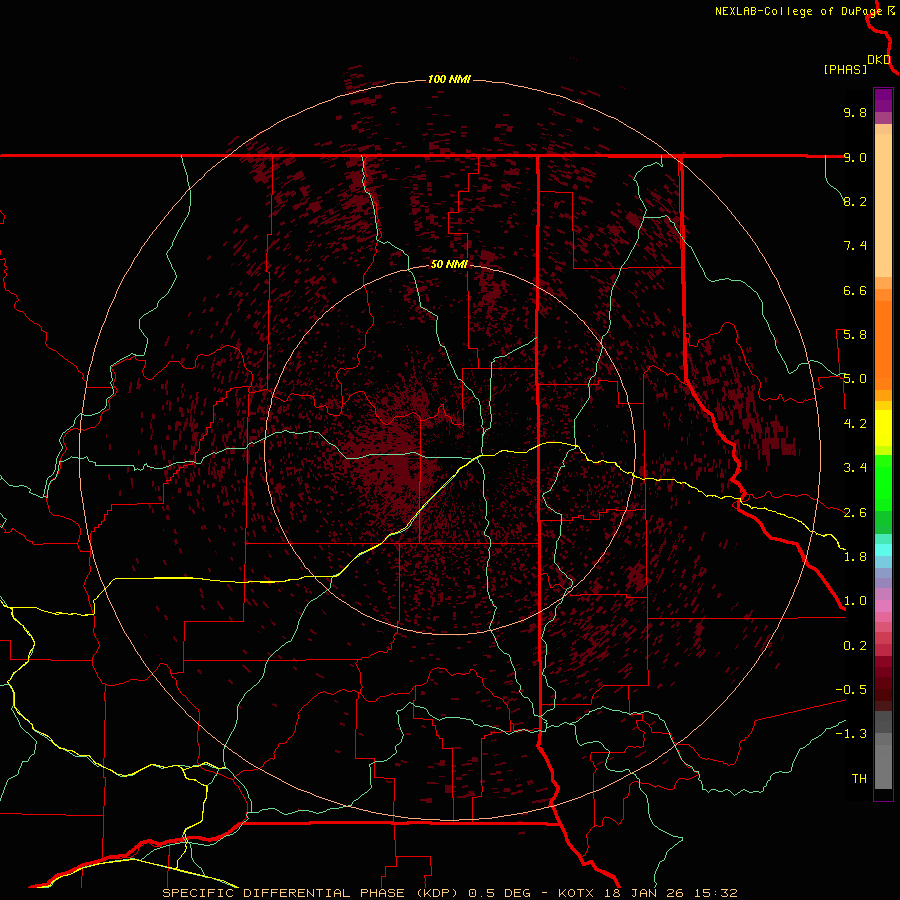Click the 2.6 scale value
This screenshot has width=900, height=900.
855,513
